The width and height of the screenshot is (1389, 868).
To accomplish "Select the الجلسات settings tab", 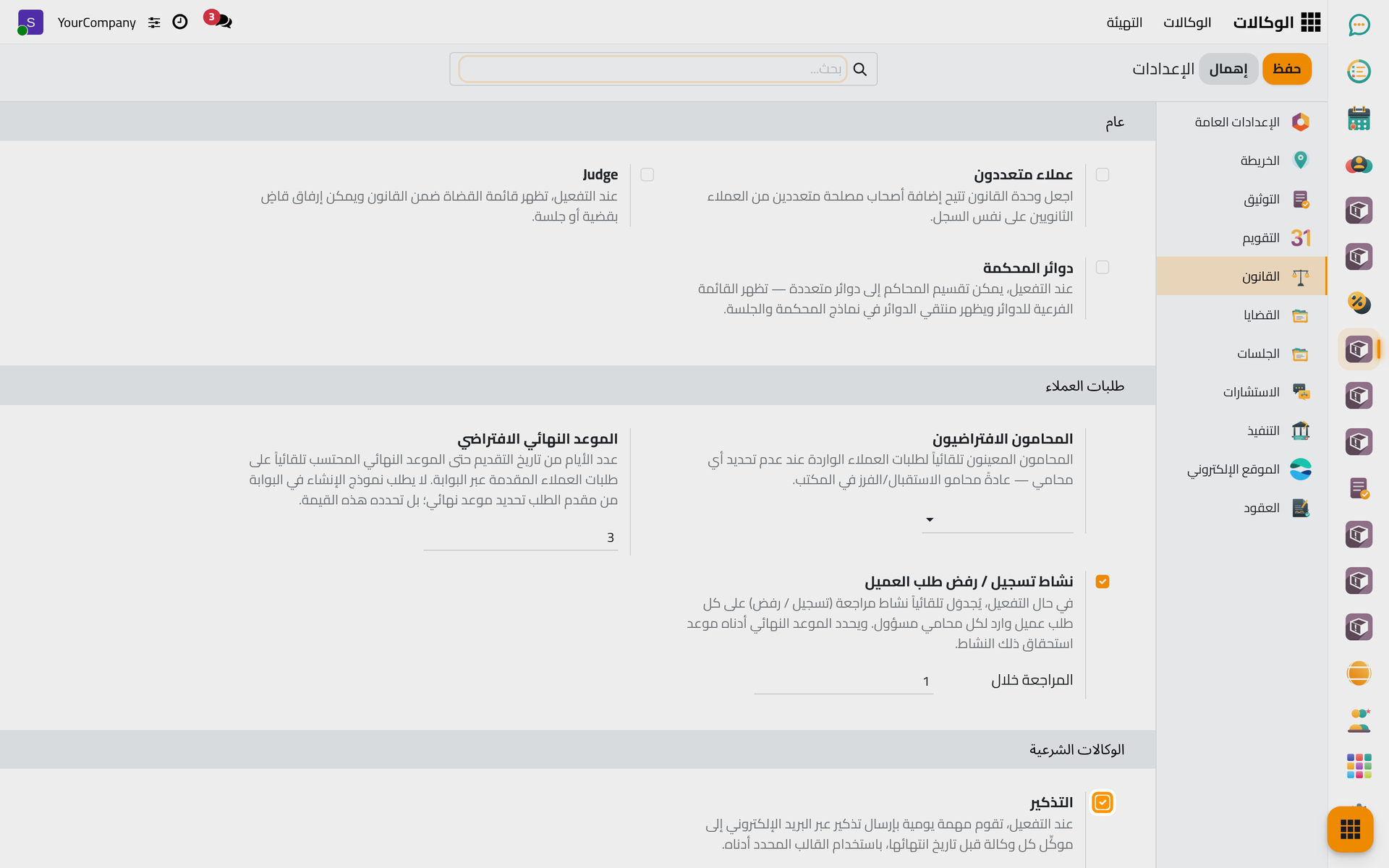I will pos(1241,353).
